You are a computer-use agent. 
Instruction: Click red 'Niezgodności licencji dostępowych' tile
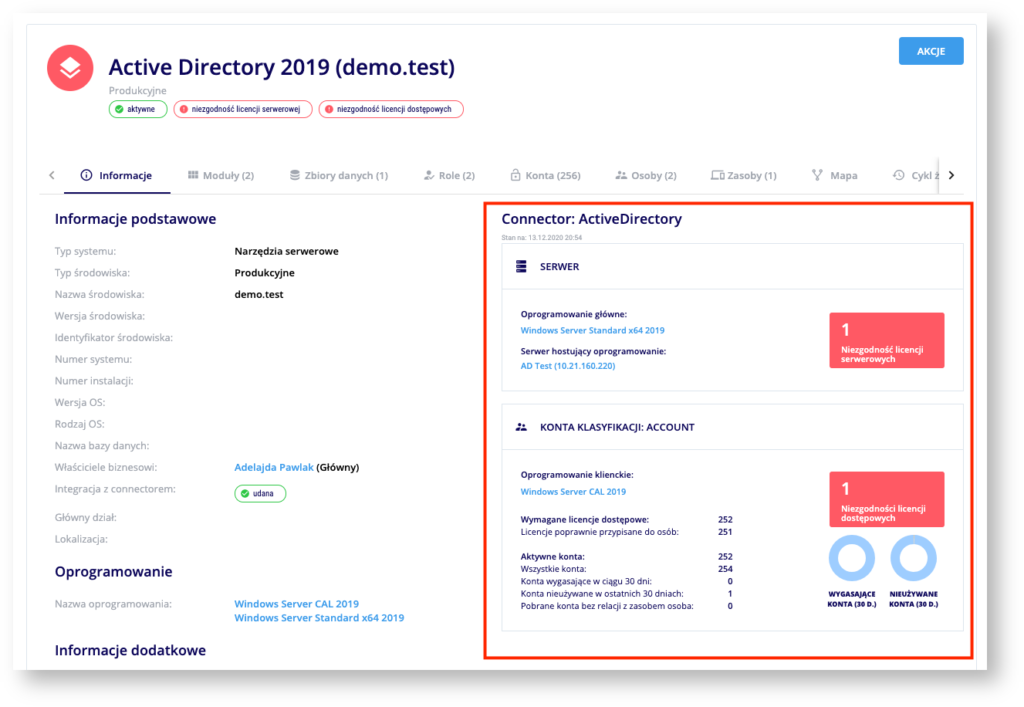(886, 499)
